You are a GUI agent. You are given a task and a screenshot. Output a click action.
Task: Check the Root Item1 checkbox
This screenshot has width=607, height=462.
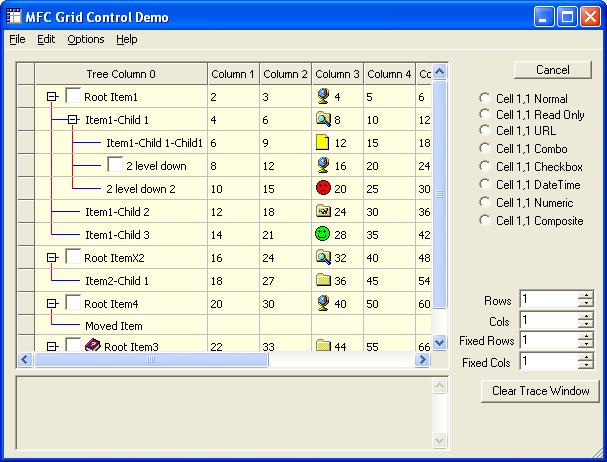pos(73,95)
